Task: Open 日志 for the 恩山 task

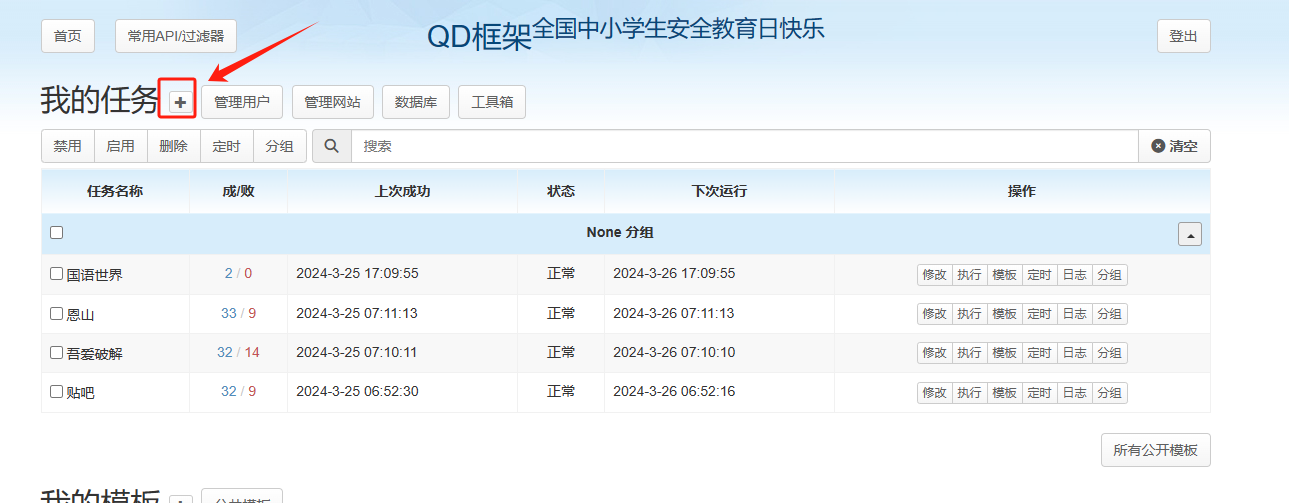Action: click(x=1074, y=314)
